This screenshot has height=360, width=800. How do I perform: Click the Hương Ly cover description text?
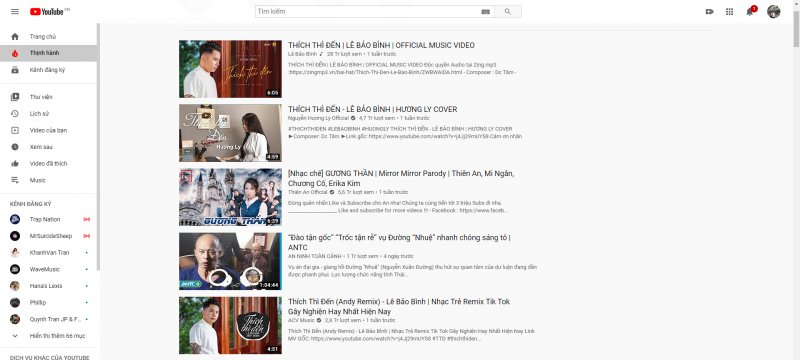point(405,133)
